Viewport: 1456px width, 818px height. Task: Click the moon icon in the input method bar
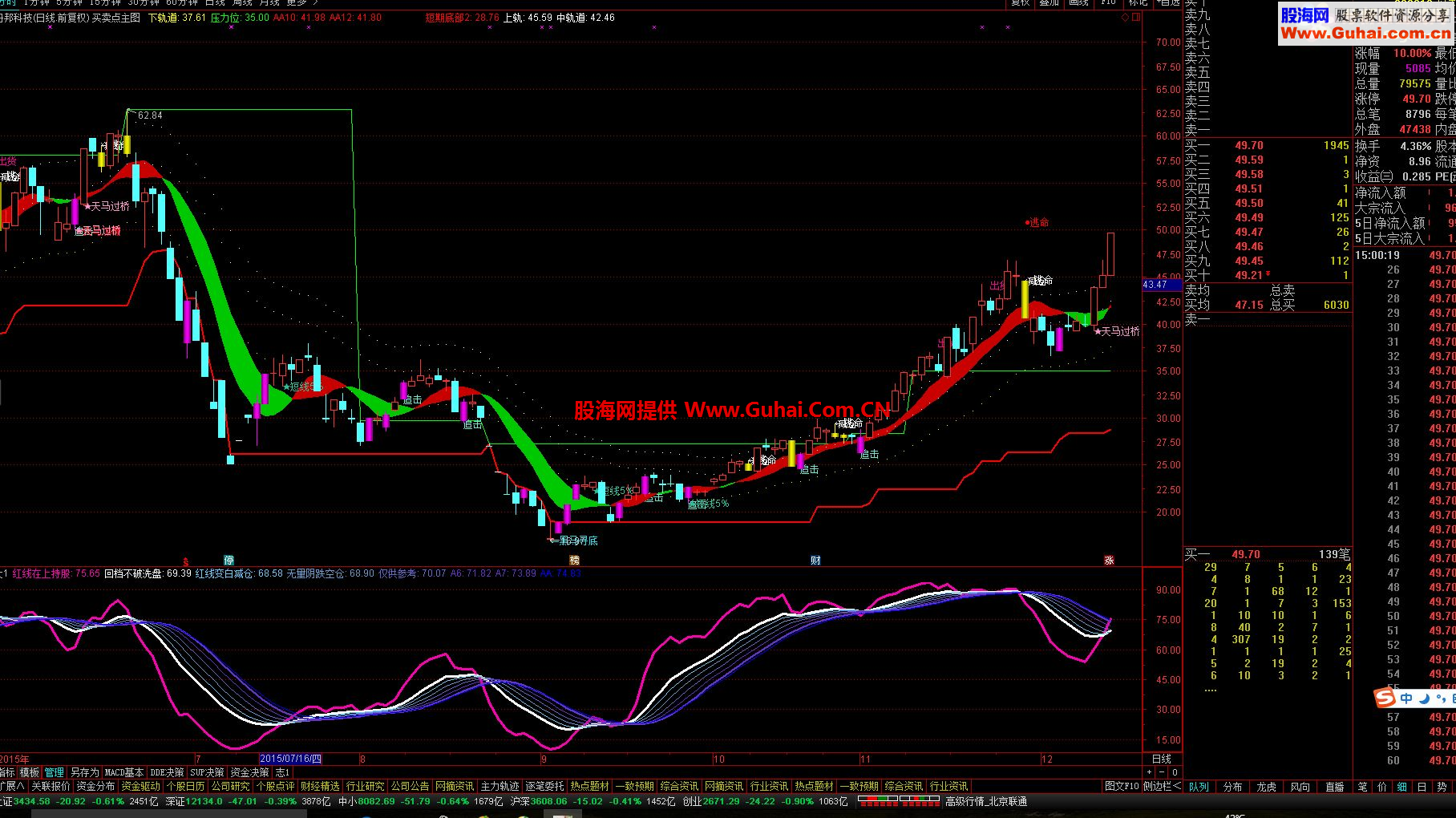[1425, 699]
